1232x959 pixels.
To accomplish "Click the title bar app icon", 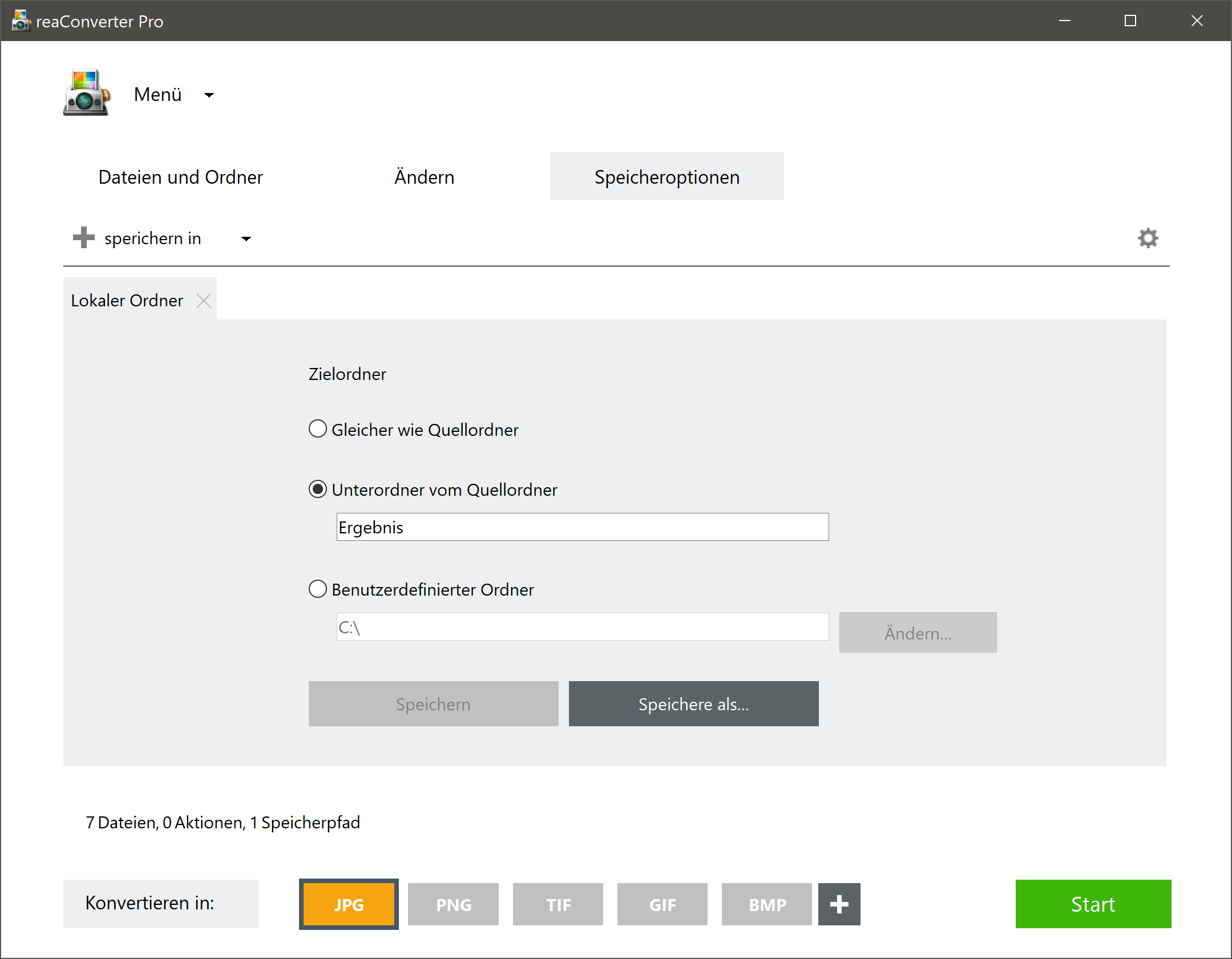I will 21,21.
